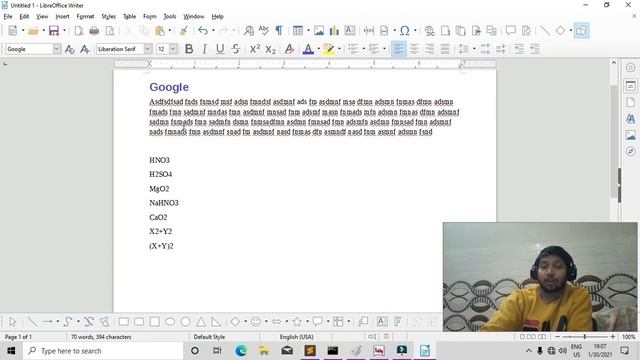Click the Print icon in toolbar
The image size is (640, 360).
pos(94,31)
